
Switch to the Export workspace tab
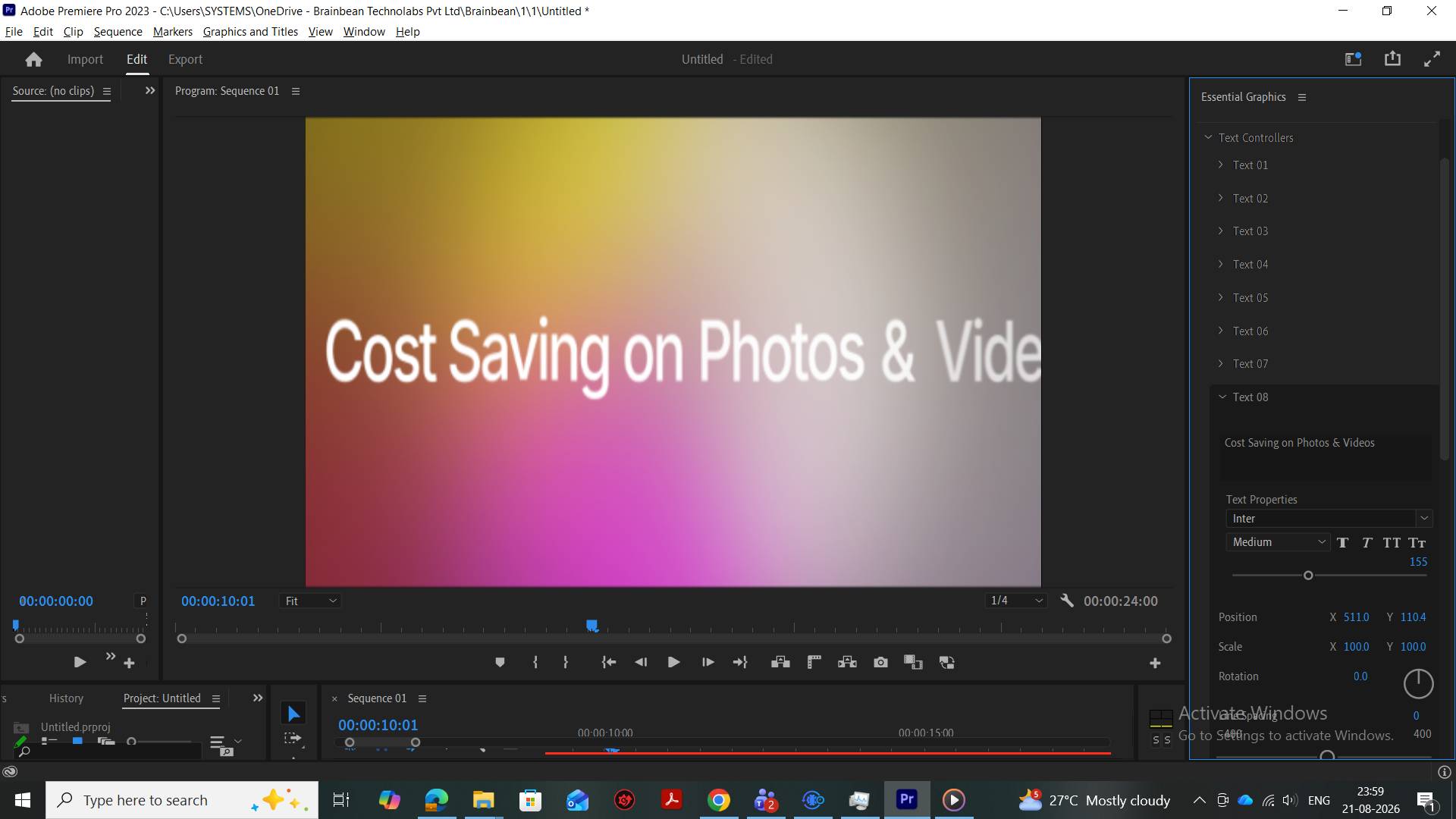pyautogui.click(x=185, y=59)
